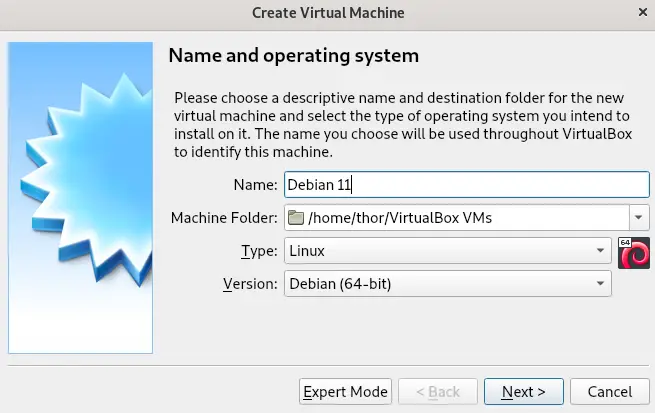Close the Create Virtual Machine dialog

coord(642,13)
